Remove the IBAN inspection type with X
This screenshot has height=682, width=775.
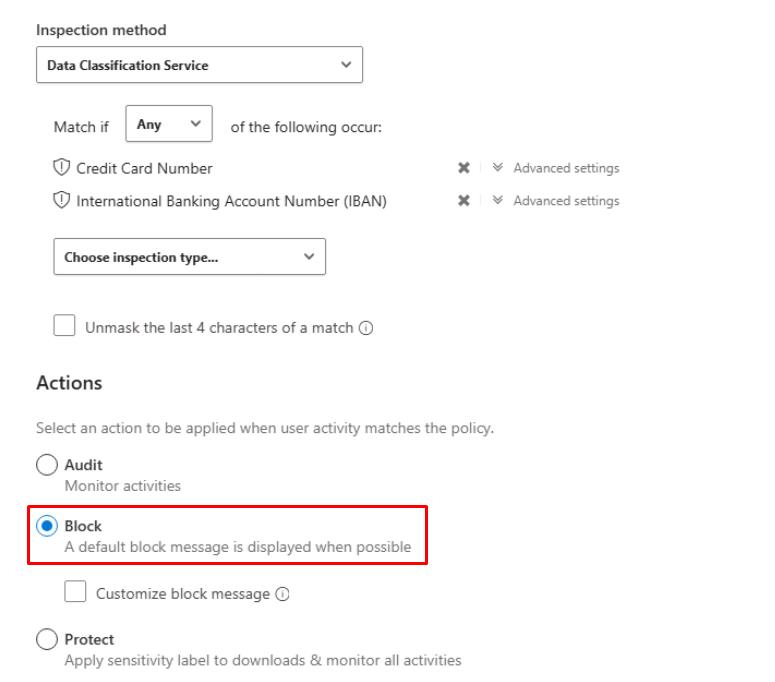(464, 201)
